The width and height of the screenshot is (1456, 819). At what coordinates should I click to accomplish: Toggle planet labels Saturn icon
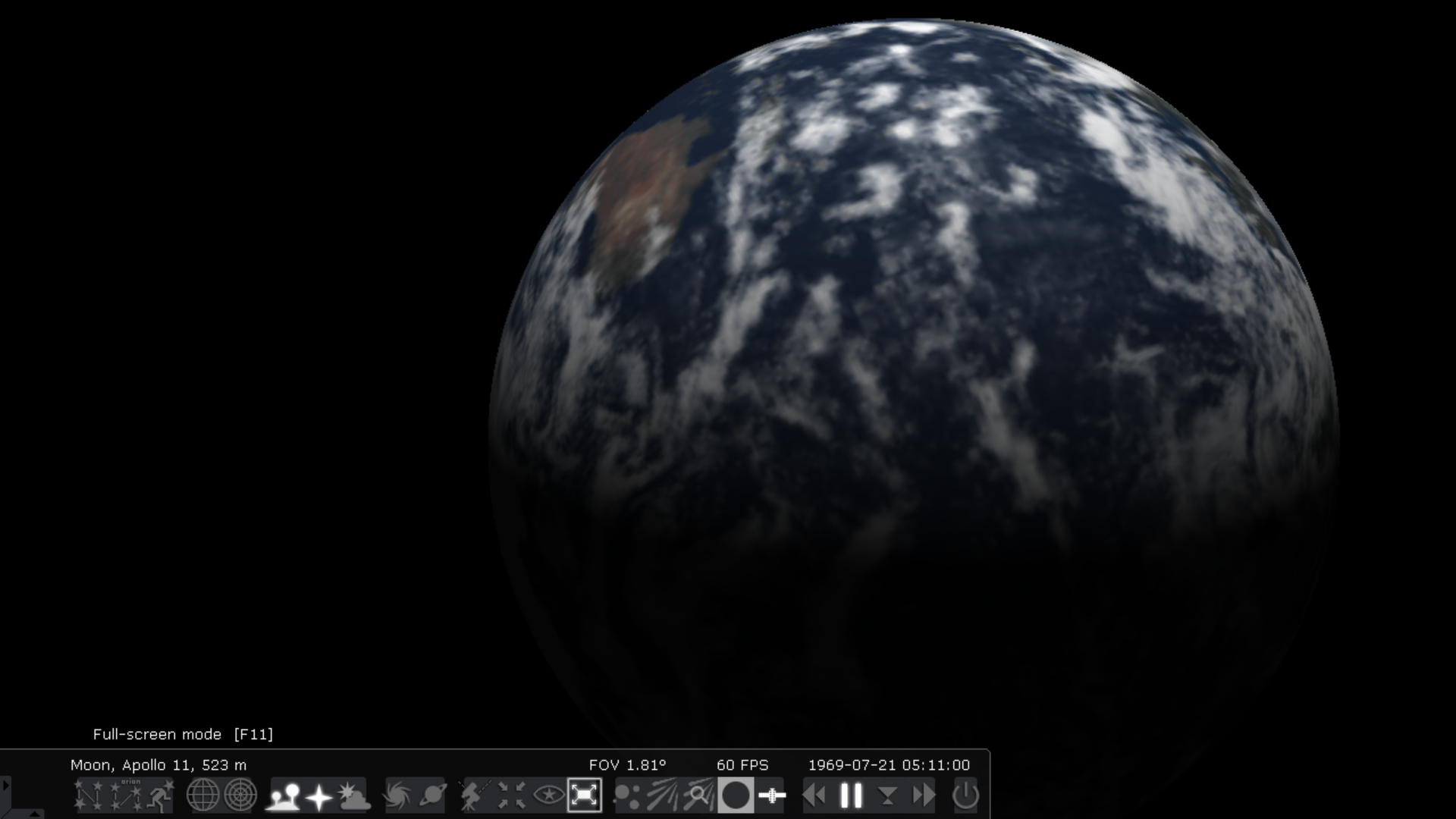tap(432, 795)
